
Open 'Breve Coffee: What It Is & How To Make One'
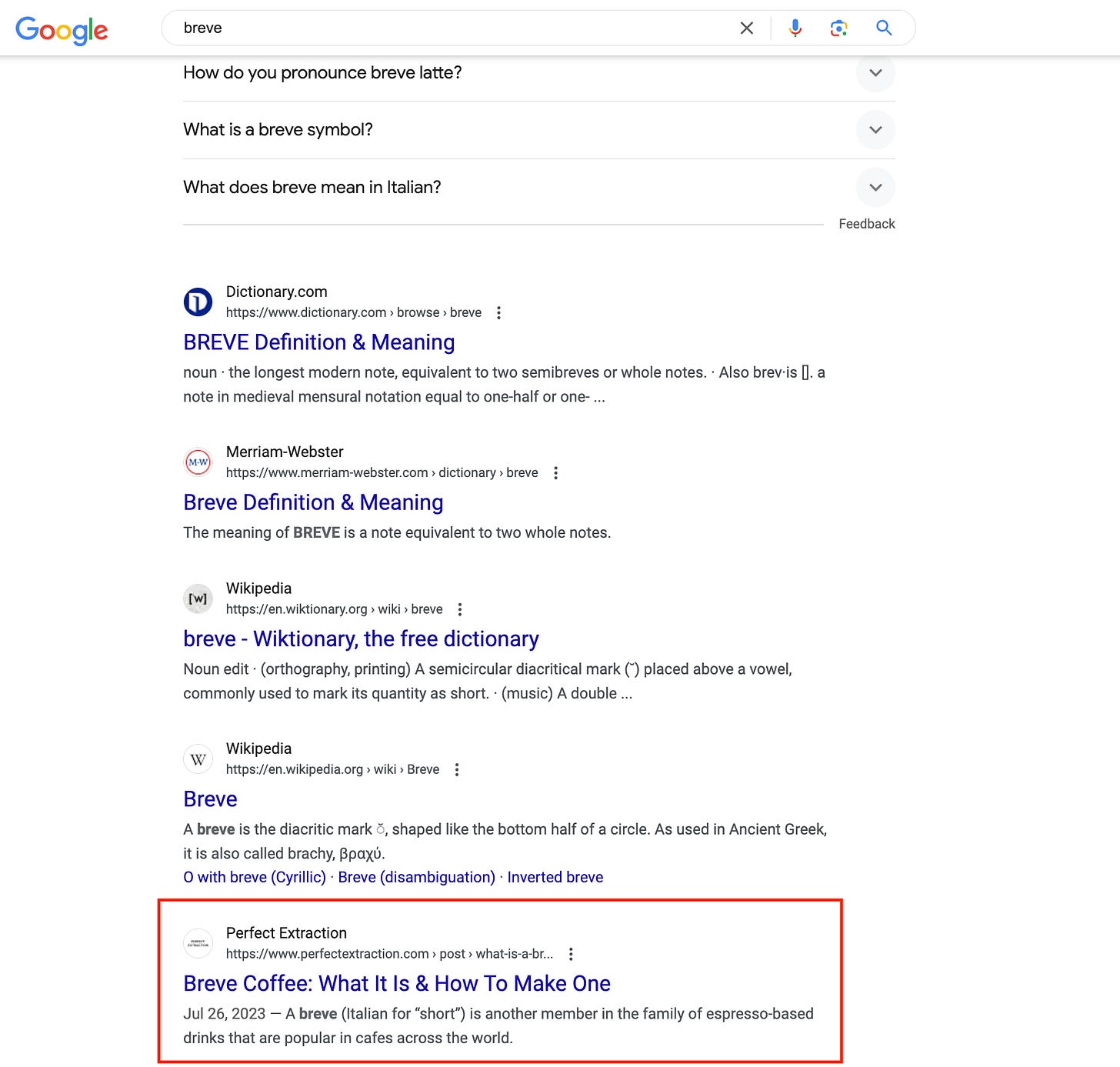[x=397, y=984]
